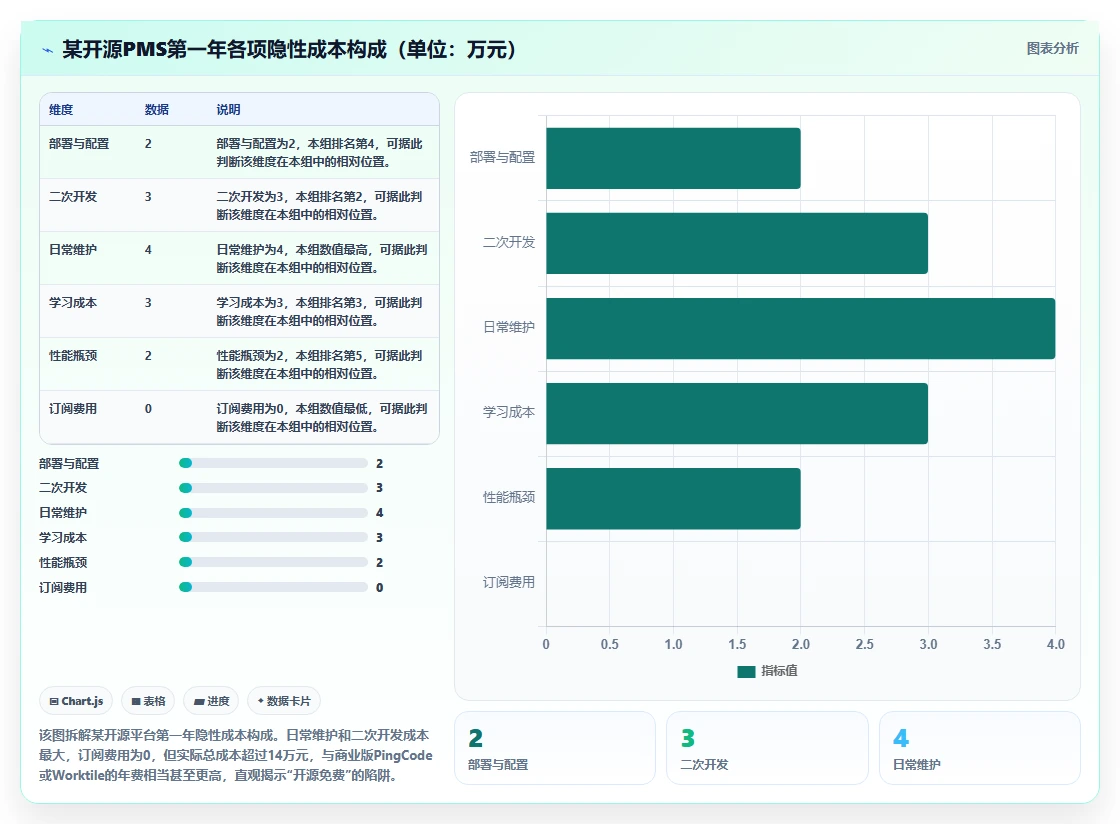Image resolution: width=1120 pixels, height=824 pixels.
Task: Open the 二次开发 data card
Action: click(767, 748)
